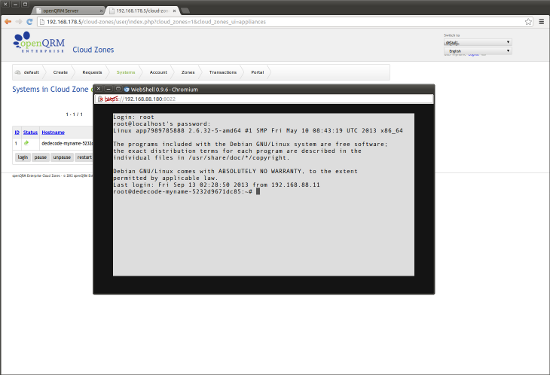Open the Zones menu item

[x=188, y=72]
